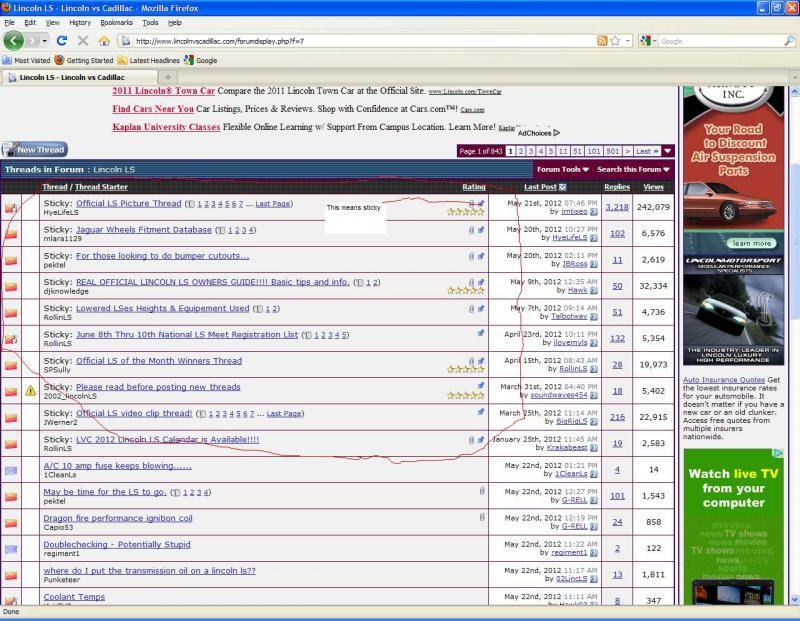Open the View menu
Image resolution: width=800 pixels, height=621 pixels.
(x=53, y=23)
